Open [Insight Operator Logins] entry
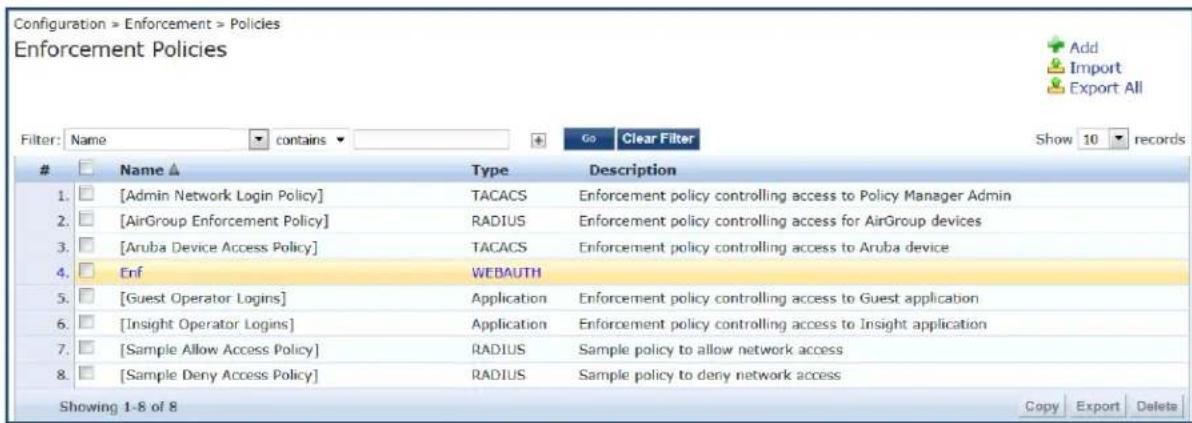1192x423 pixels. 207,324
